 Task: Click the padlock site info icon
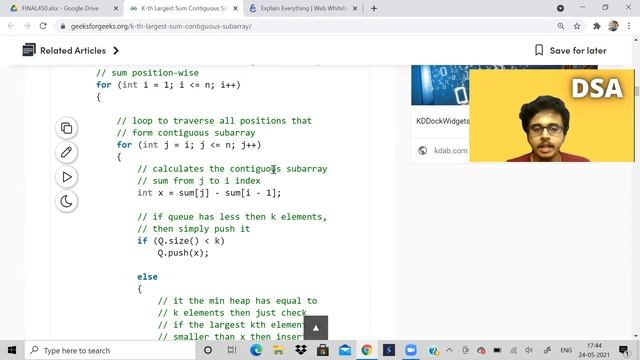62,26
